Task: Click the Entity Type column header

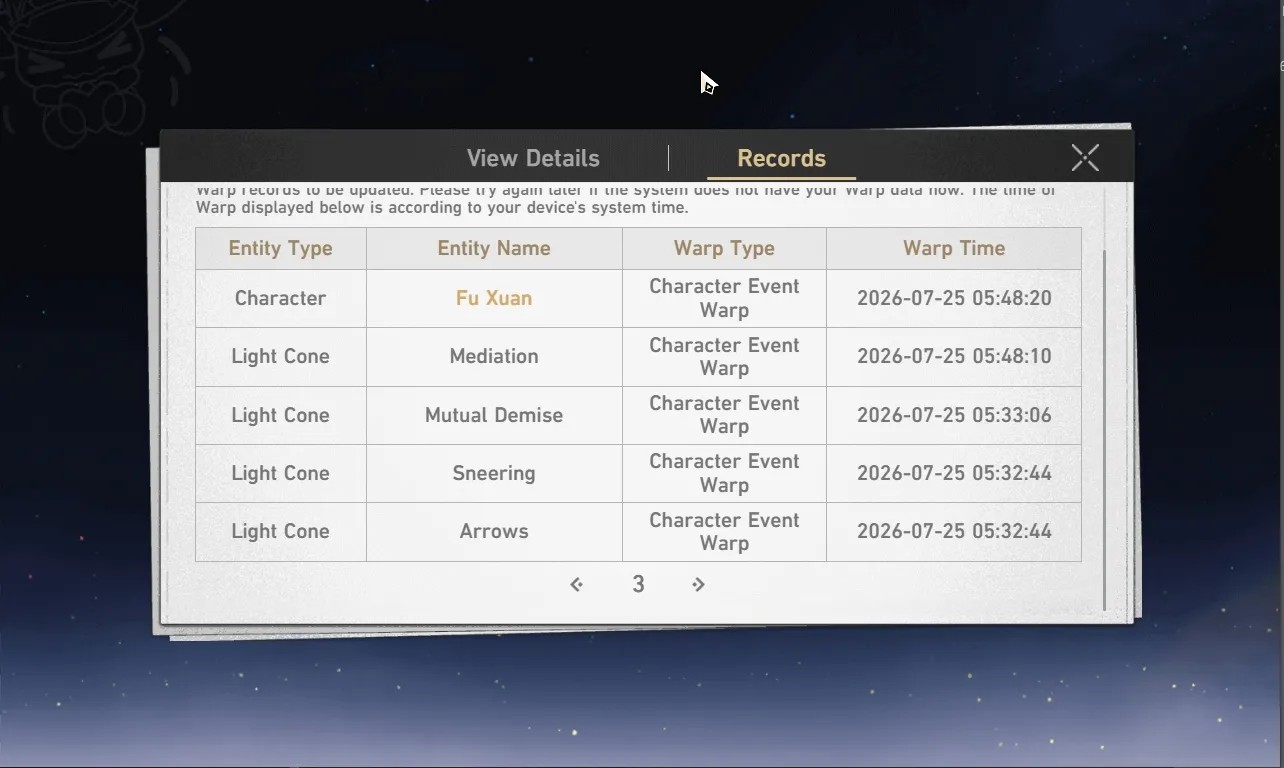Action: 281,248
